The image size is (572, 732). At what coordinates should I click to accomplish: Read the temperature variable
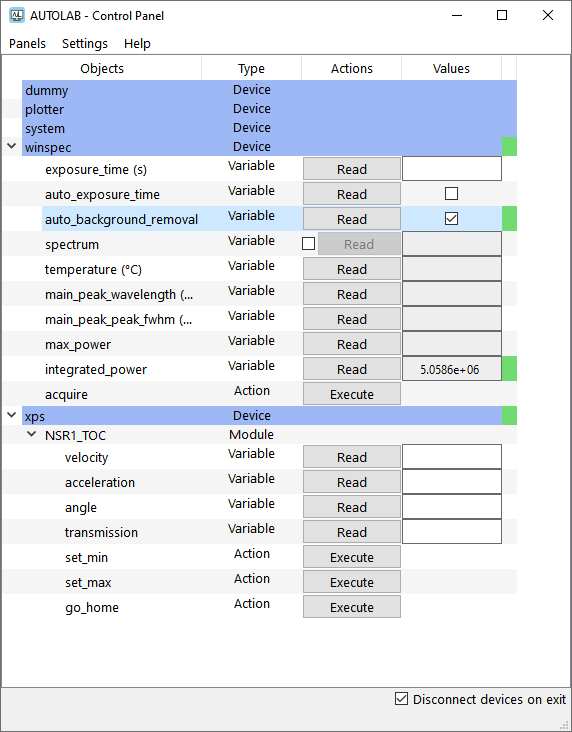[352, 269]
